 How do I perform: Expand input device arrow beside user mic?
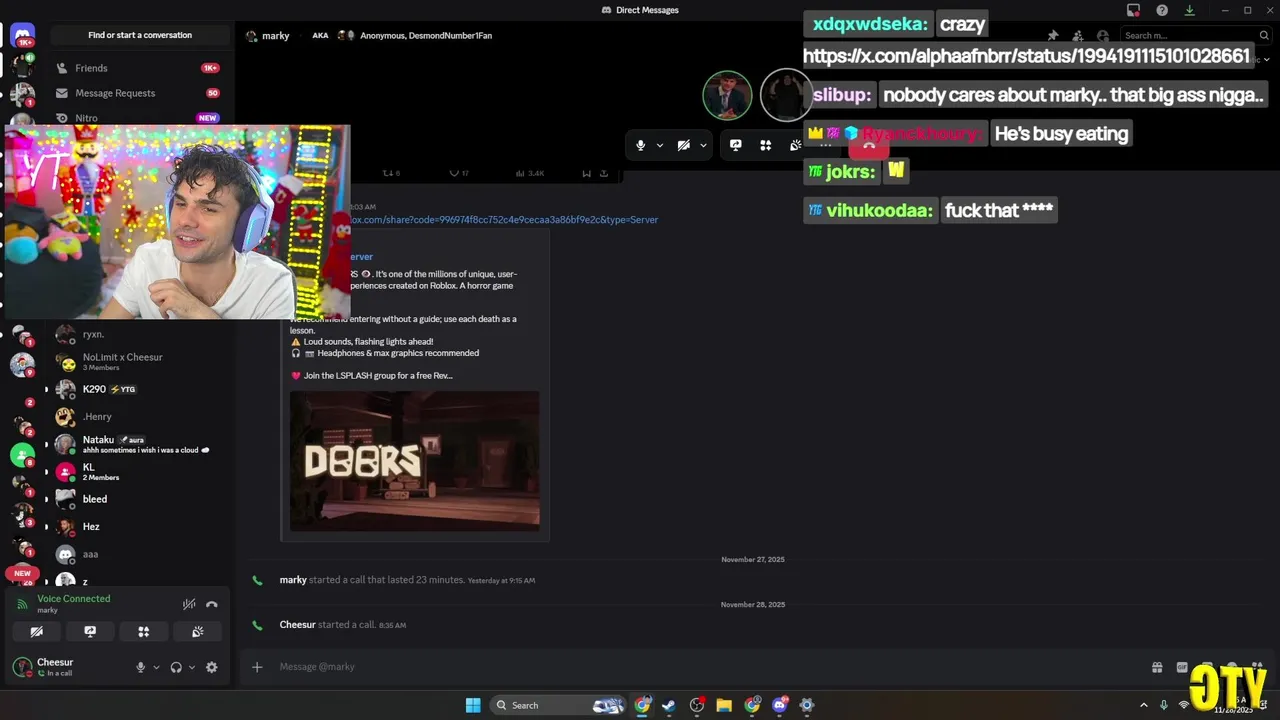(x=156, y=667)
